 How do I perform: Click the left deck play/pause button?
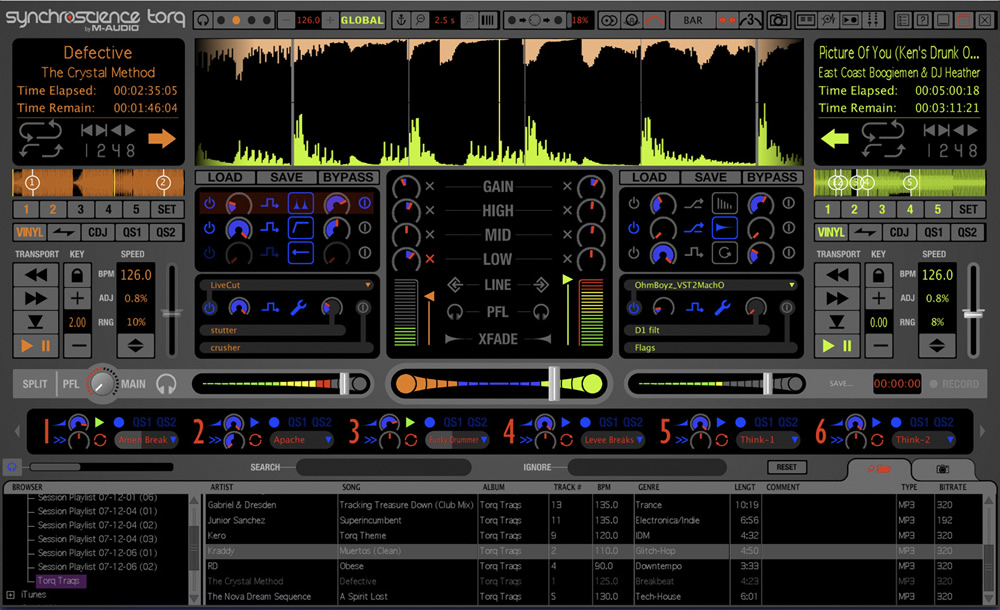pyautogui.click(x=36, y=346)
